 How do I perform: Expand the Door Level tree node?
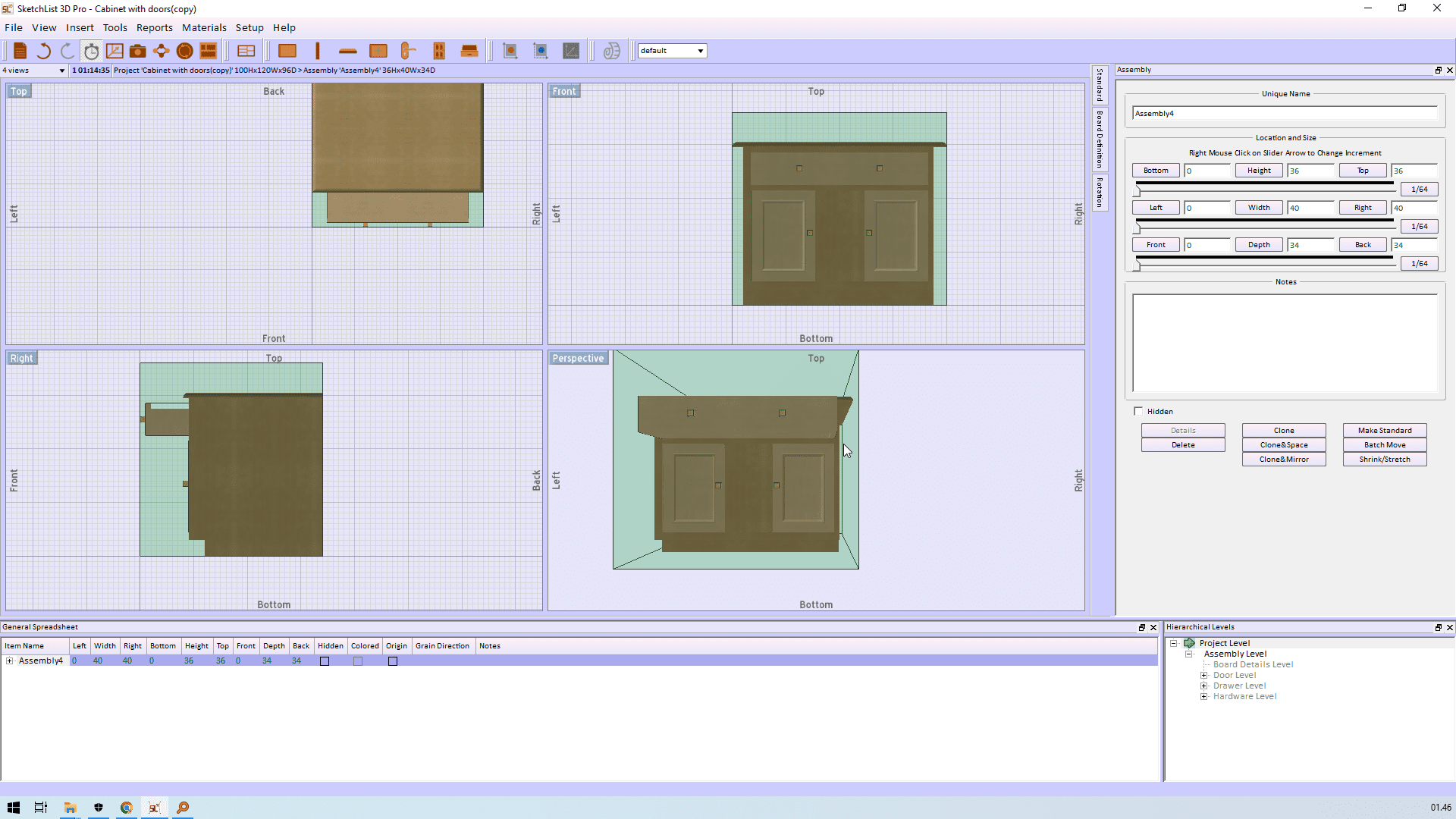tap(1203, 675)
